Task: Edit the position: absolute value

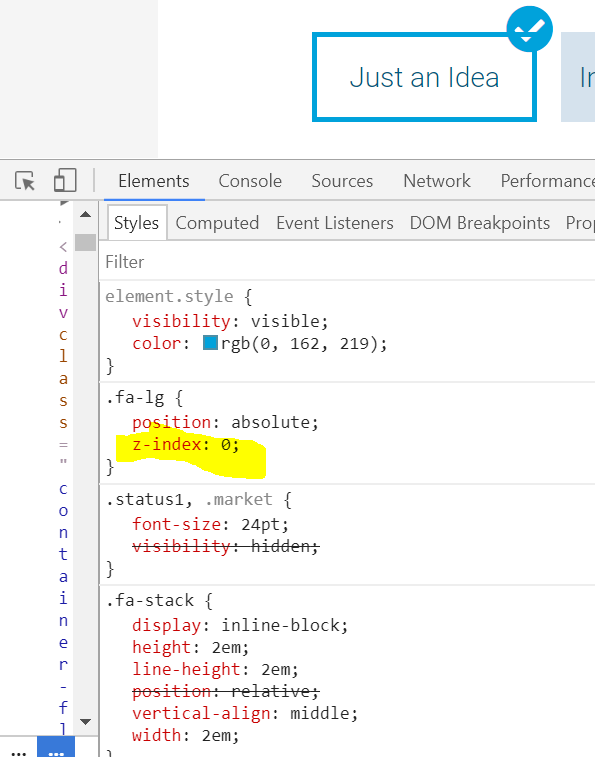Action: point(270,422)
